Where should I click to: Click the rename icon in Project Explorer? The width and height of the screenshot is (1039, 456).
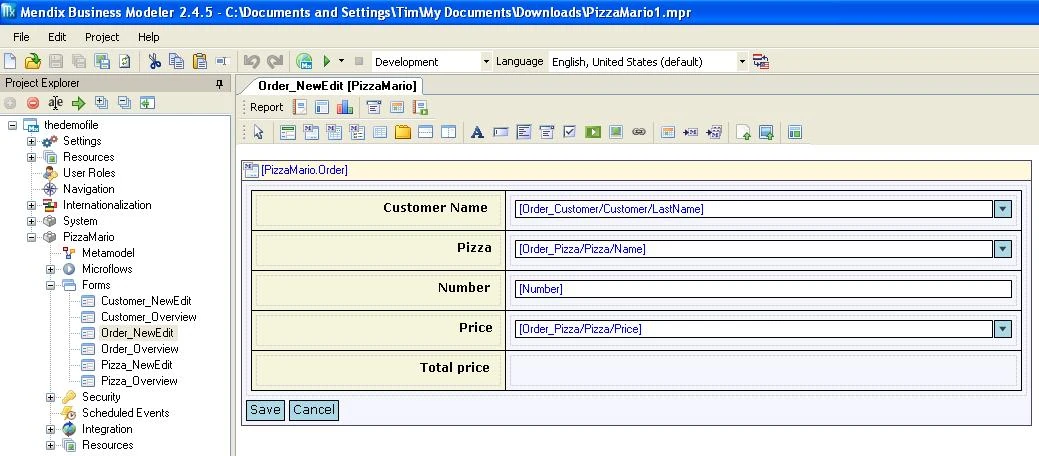click(56, 102)
